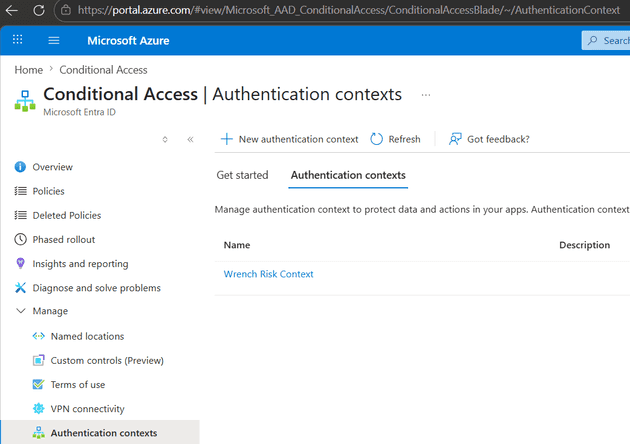630x444 pixels.
Task: Click the Diagnose and solve problems wrench icon
Action: click(20, 287)
